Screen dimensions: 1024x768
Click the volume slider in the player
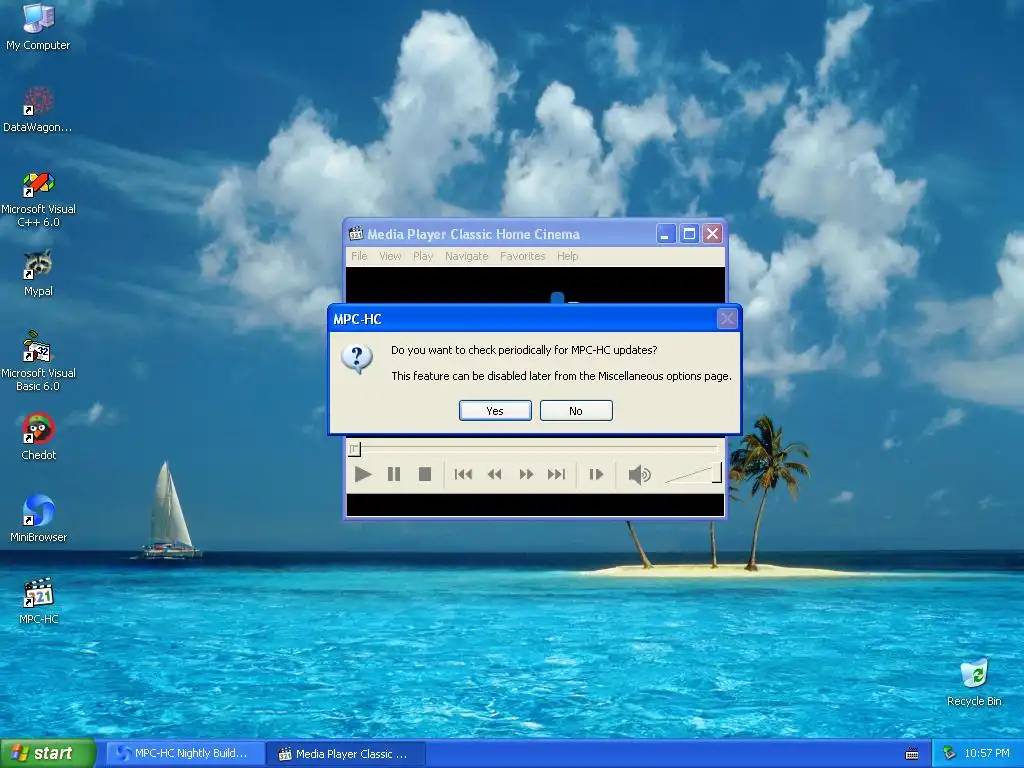click(x=693, y=473)
